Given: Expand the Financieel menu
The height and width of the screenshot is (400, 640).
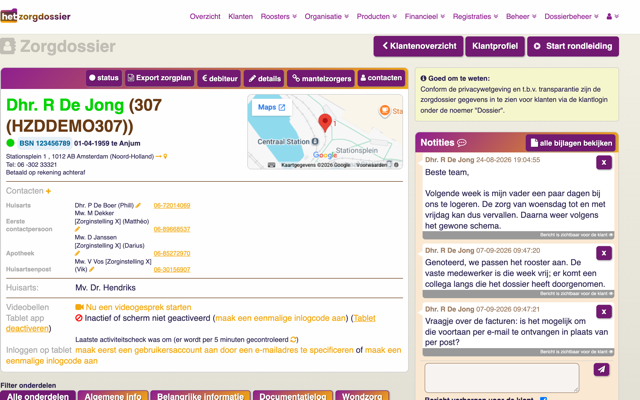Looking at the screenshot, I should tap(424, 16).
